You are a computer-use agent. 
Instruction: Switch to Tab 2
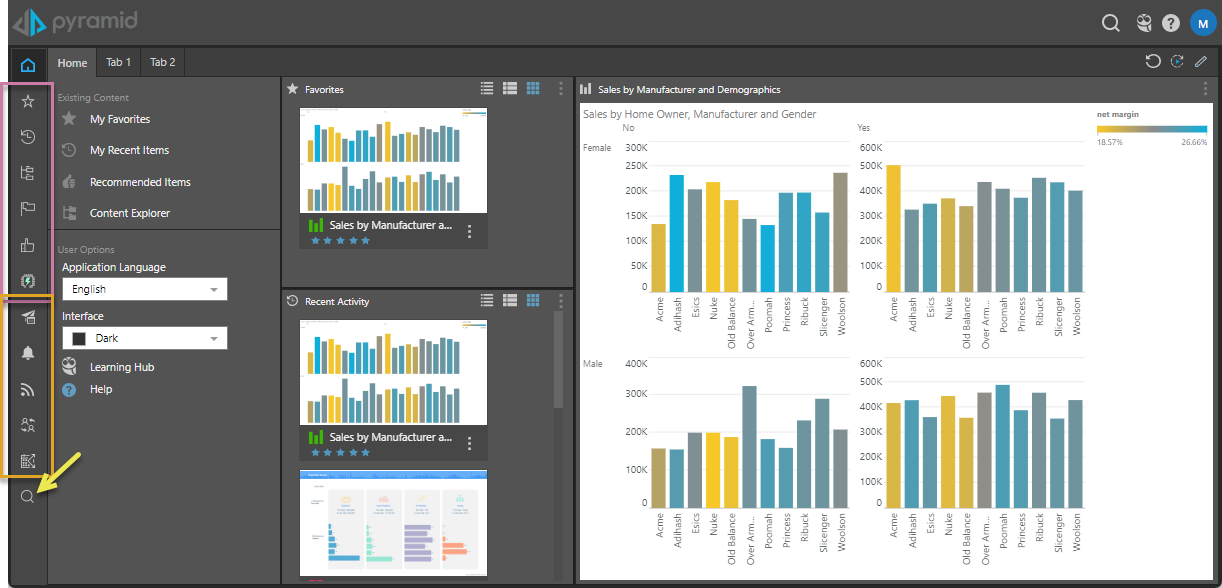coord(163,62)
